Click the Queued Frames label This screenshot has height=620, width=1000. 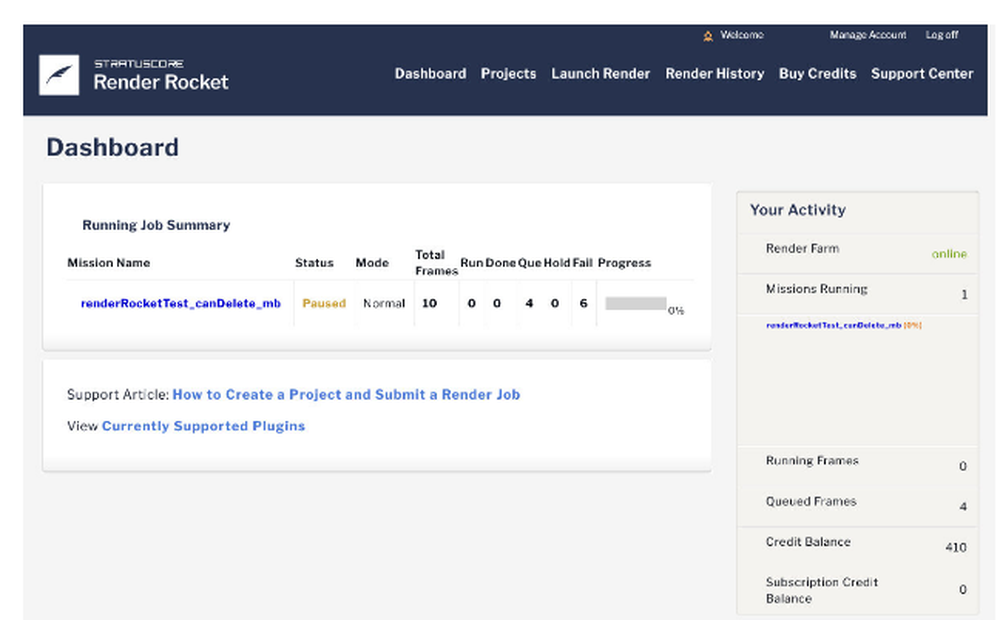click(811, 501)
